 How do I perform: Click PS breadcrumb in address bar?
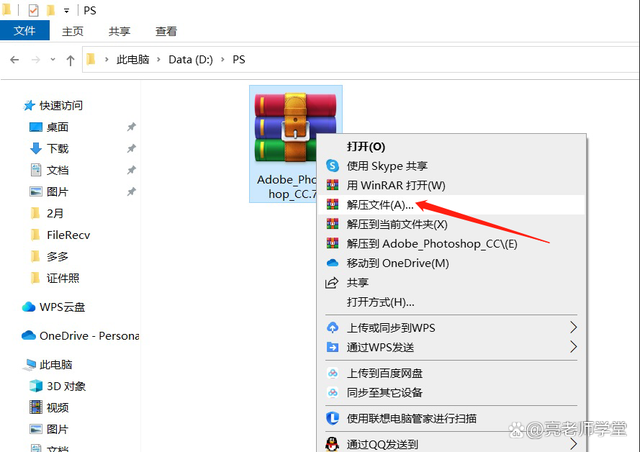[x=239, y=60]
